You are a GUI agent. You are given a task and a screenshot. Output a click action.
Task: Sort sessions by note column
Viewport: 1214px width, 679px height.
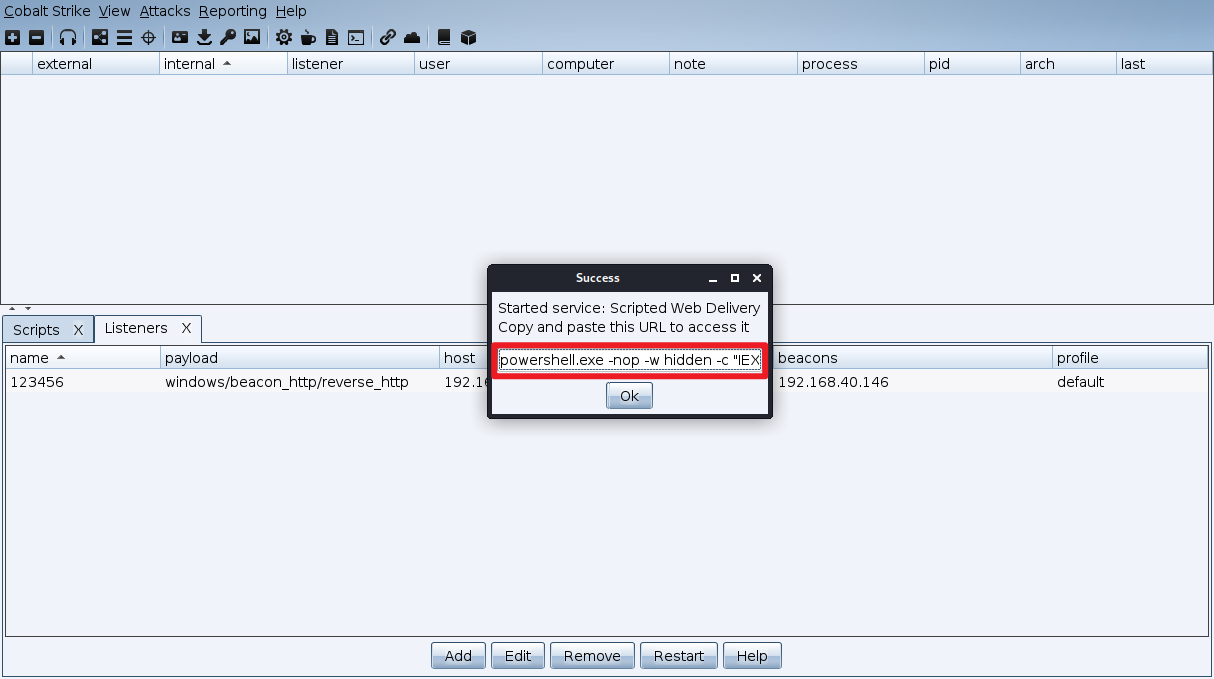[733, 64]
